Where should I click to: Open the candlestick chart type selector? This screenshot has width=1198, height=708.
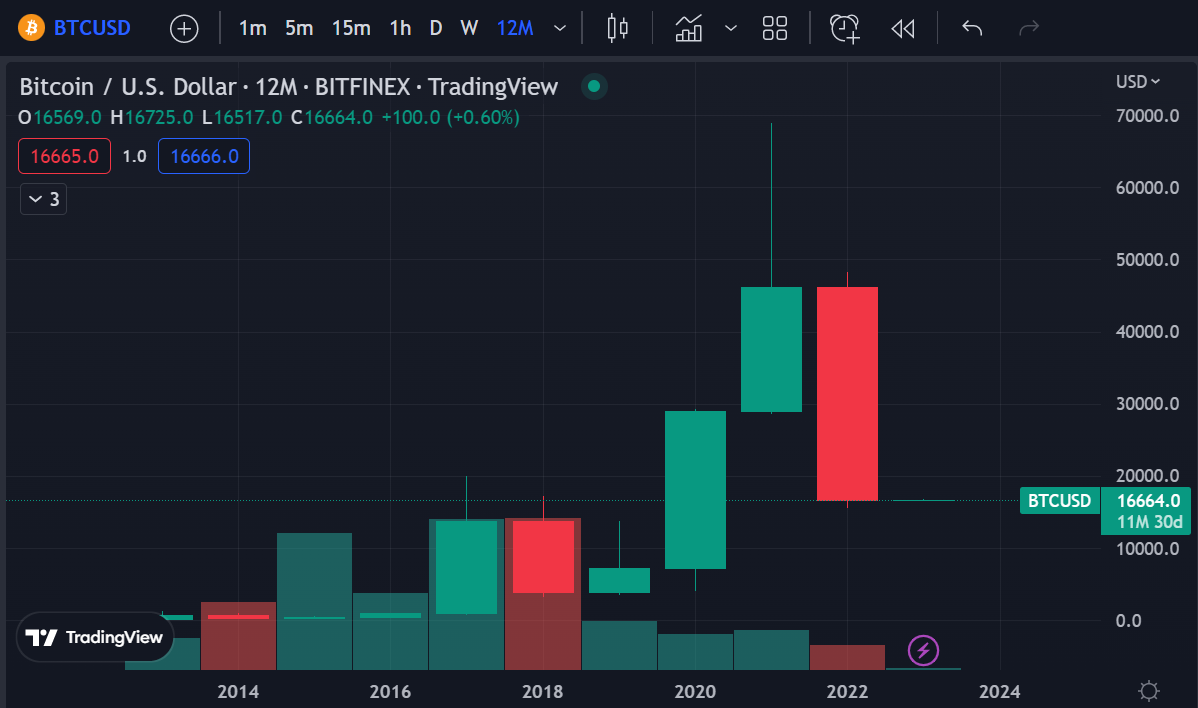coord(617,28)
